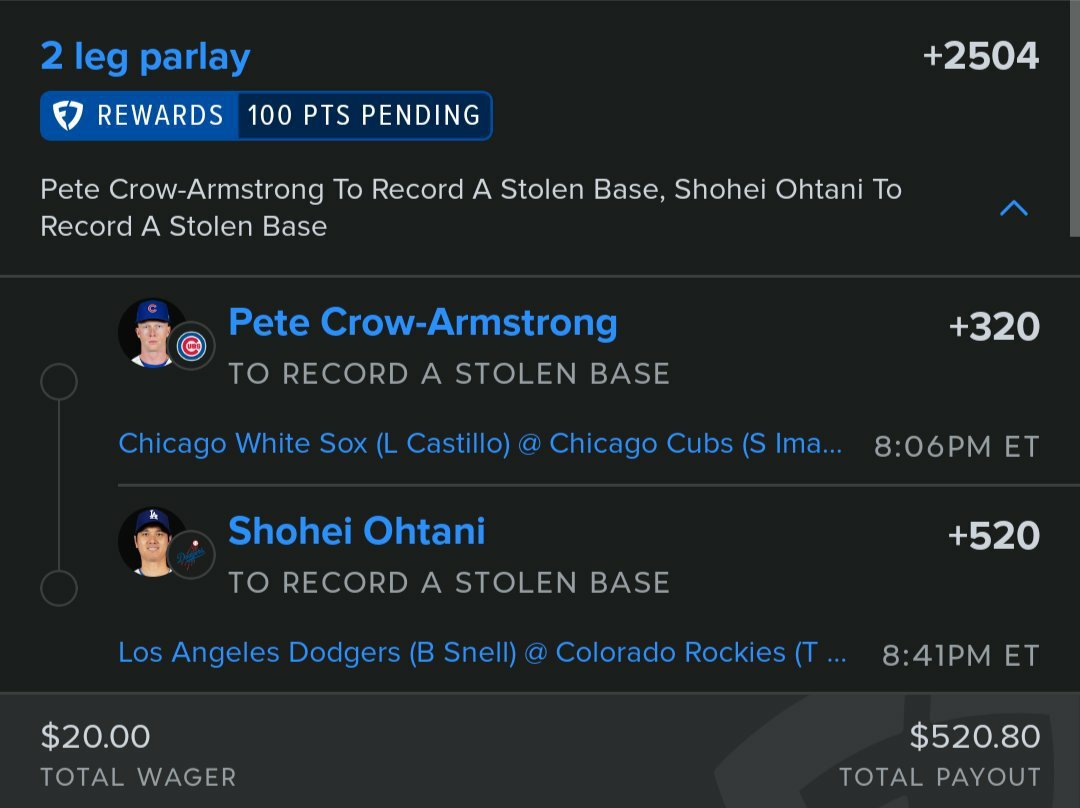Open Shohei Ohtani's player headshot
The width and height of the screenshot is (1080, 808).
(x=152, y=541)
